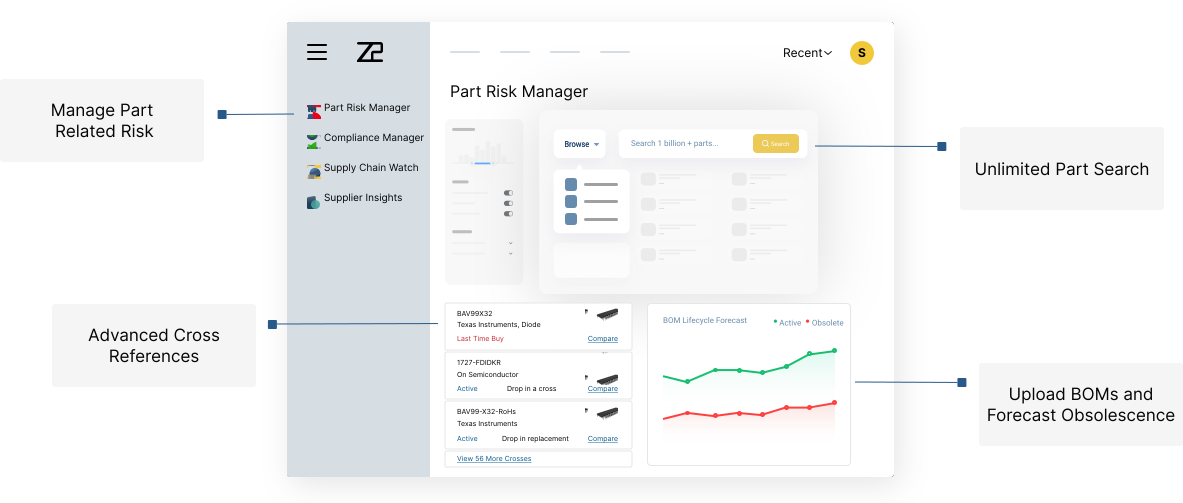
Task: Open the Browse dropdown
Action: click(579, 144)
